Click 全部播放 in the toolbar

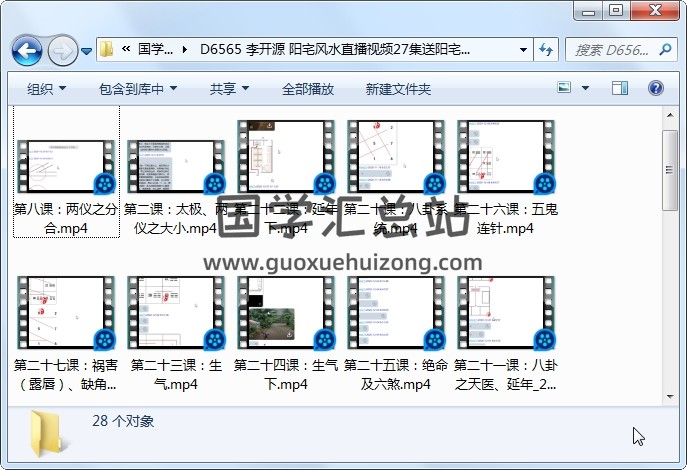click(308, 89)
